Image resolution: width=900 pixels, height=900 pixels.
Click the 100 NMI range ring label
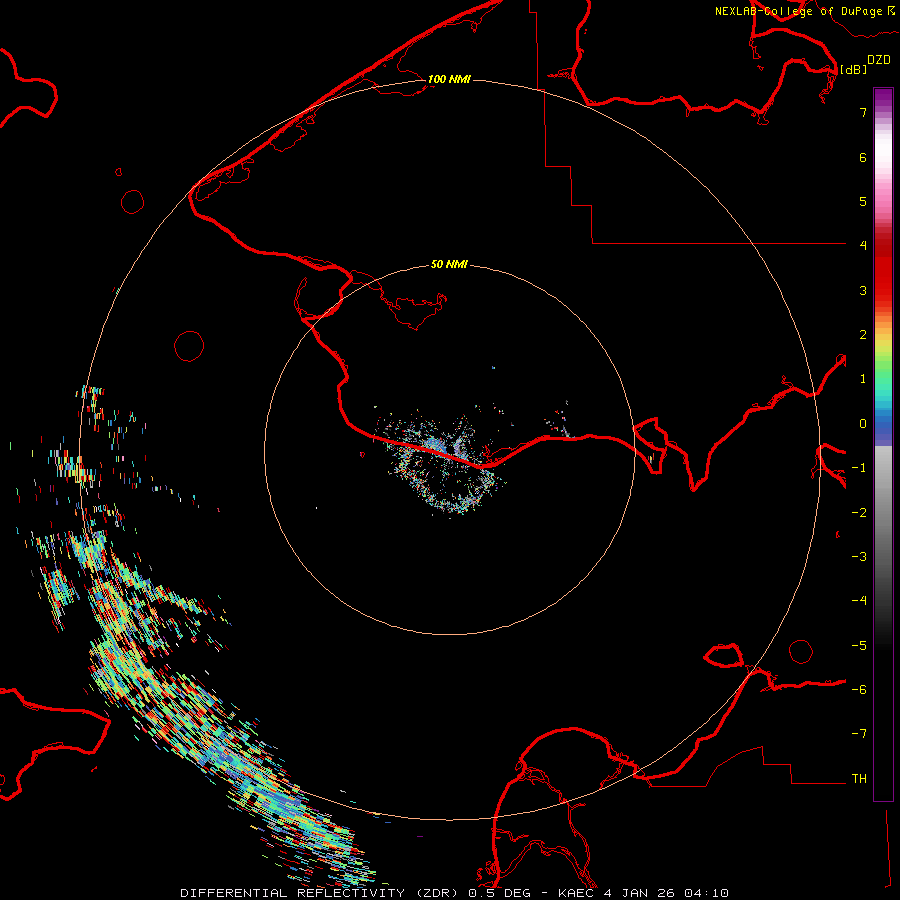449,79
